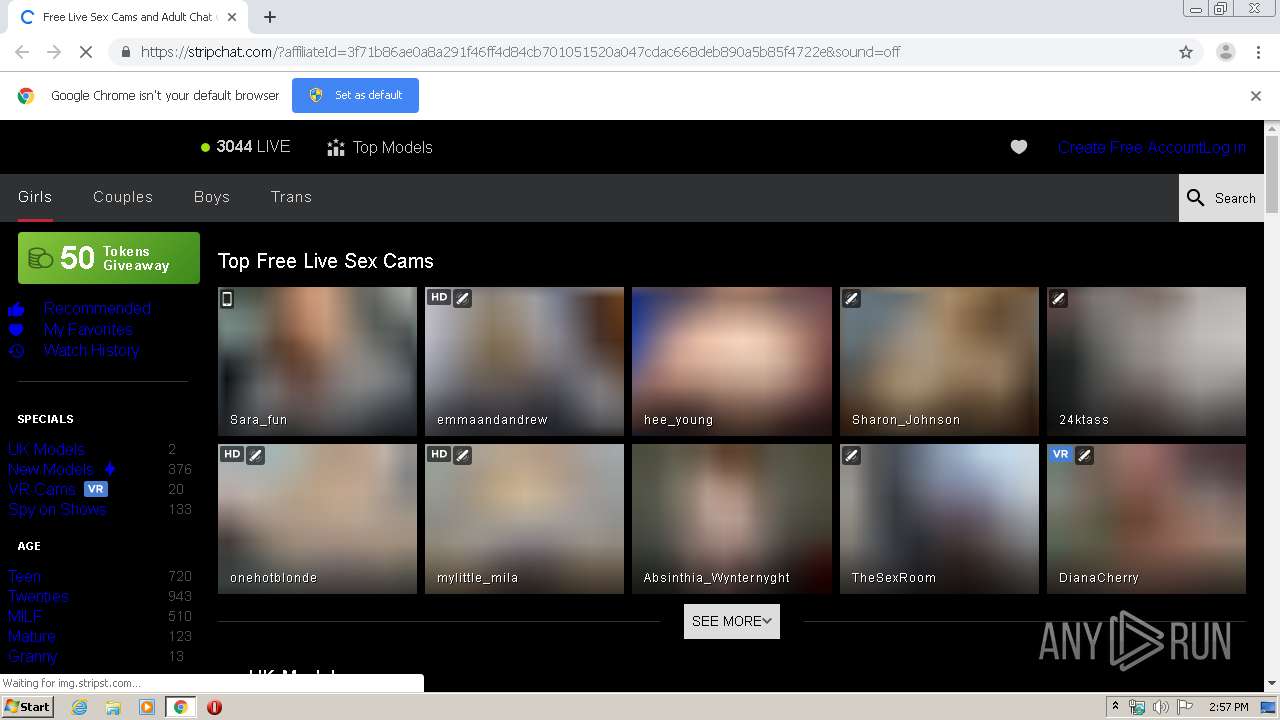Click the 3044 LIVE counter
Screen dimensions: 1280x720
(x=245, y=147)
